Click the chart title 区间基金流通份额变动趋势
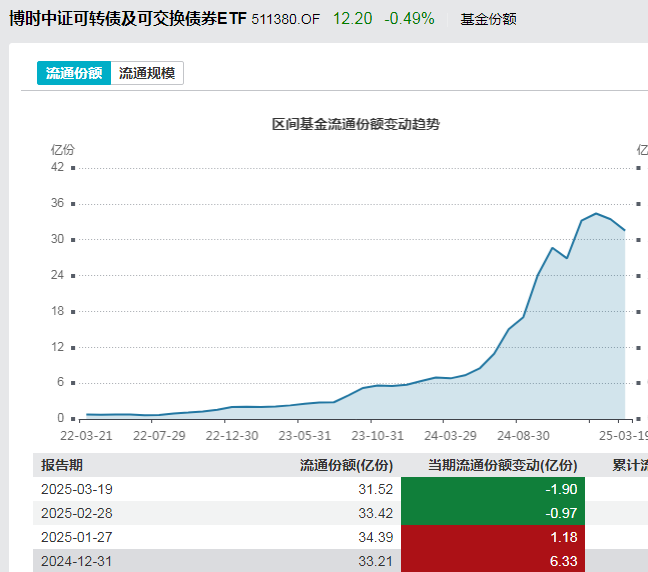The height and width of the screenshot is (572, 648). click(x=356, y=124)
